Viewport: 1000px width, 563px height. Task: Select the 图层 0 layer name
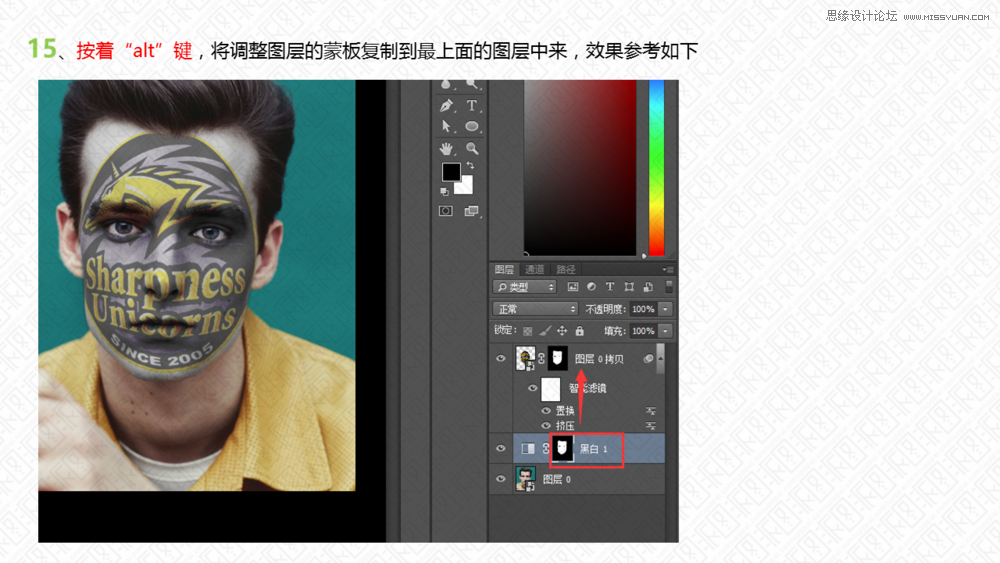[x=557, y=479]
